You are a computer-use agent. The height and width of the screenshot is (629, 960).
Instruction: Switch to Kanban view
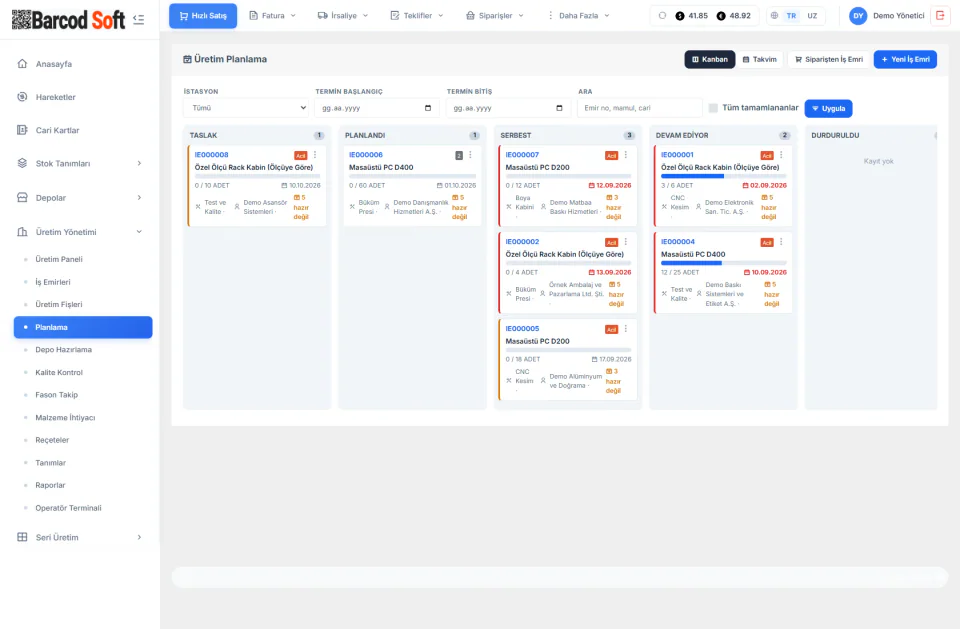pyautogui.click(x=710, y=59)
